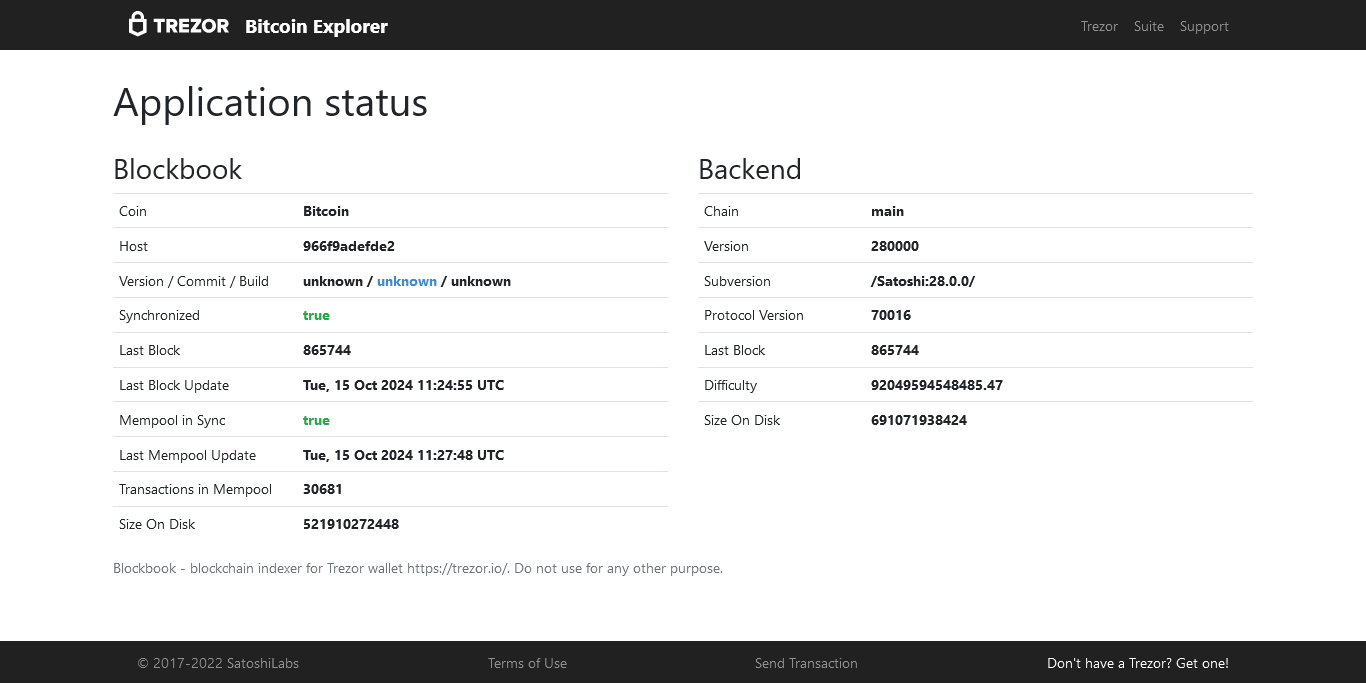This screenshot has height=683, width=1366.
Task: Open the blue unknown commit link
Action: tap(407, 281)
